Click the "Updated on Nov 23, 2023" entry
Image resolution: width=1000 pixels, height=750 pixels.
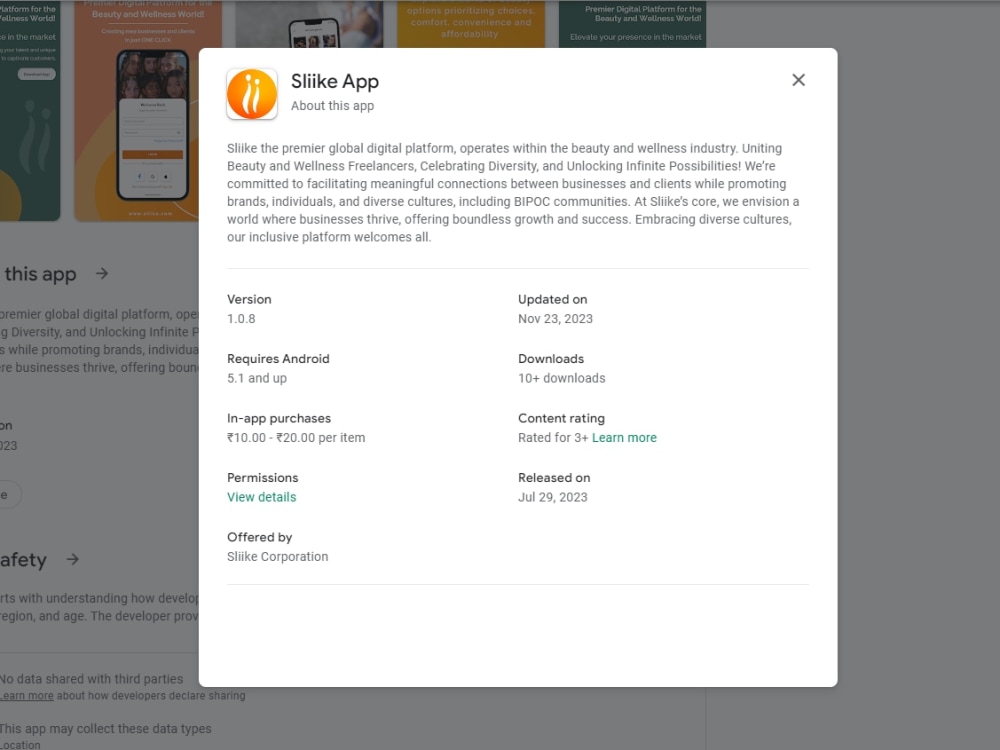[556, 308]
